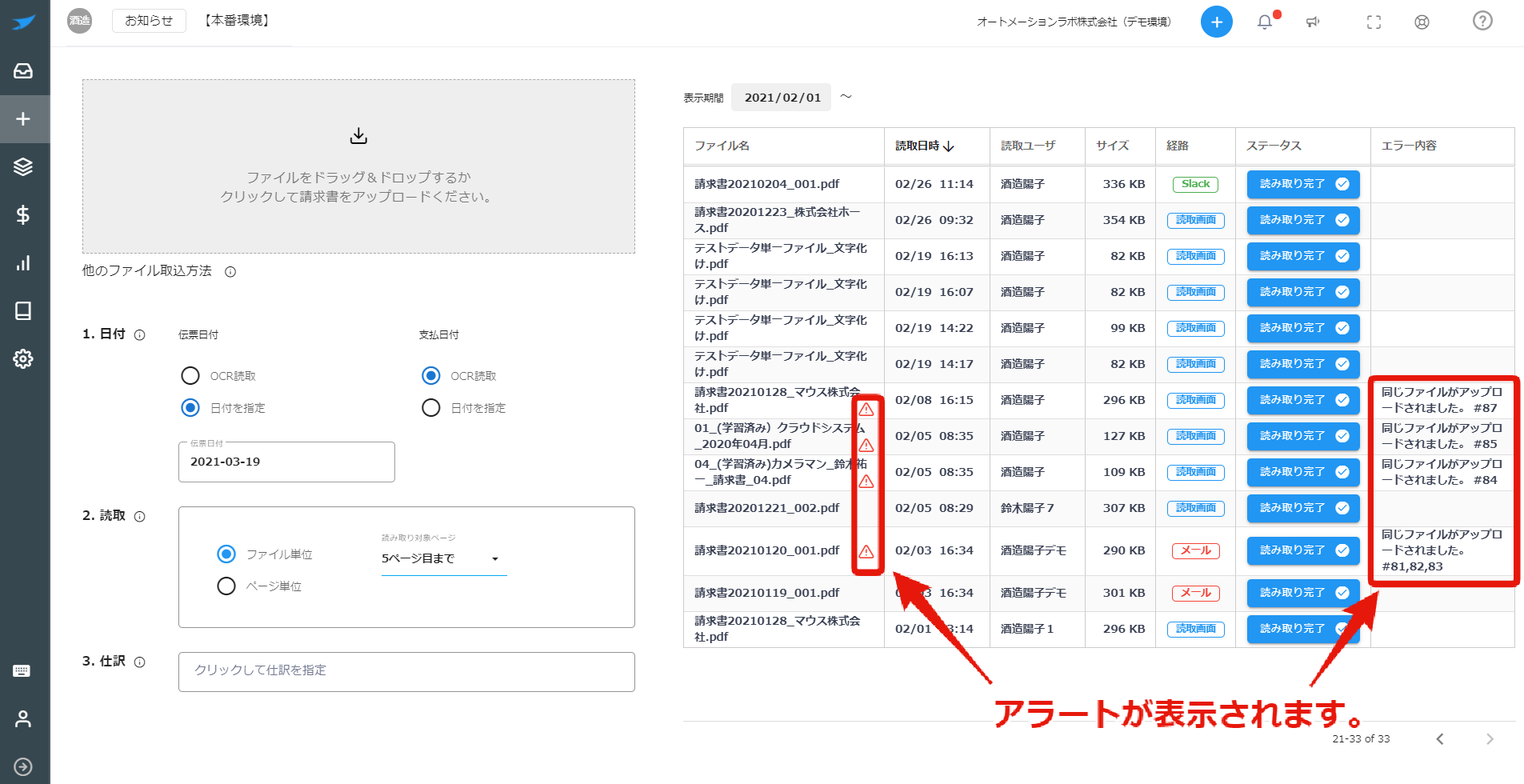
Task: Click the ファイル名 column header
Action: pos(722,146)
